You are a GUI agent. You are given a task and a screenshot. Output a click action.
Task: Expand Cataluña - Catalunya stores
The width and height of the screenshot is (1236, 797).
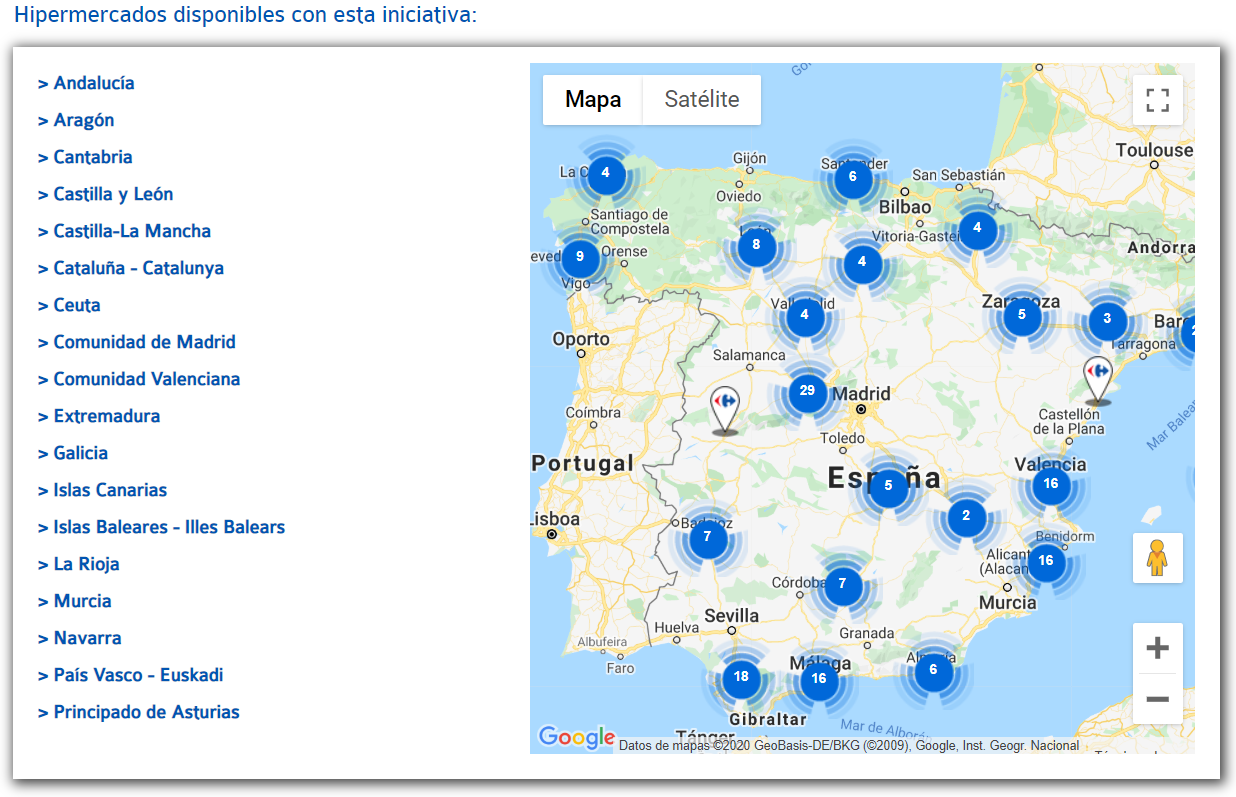pyautogui.click(x=138, y=268)
